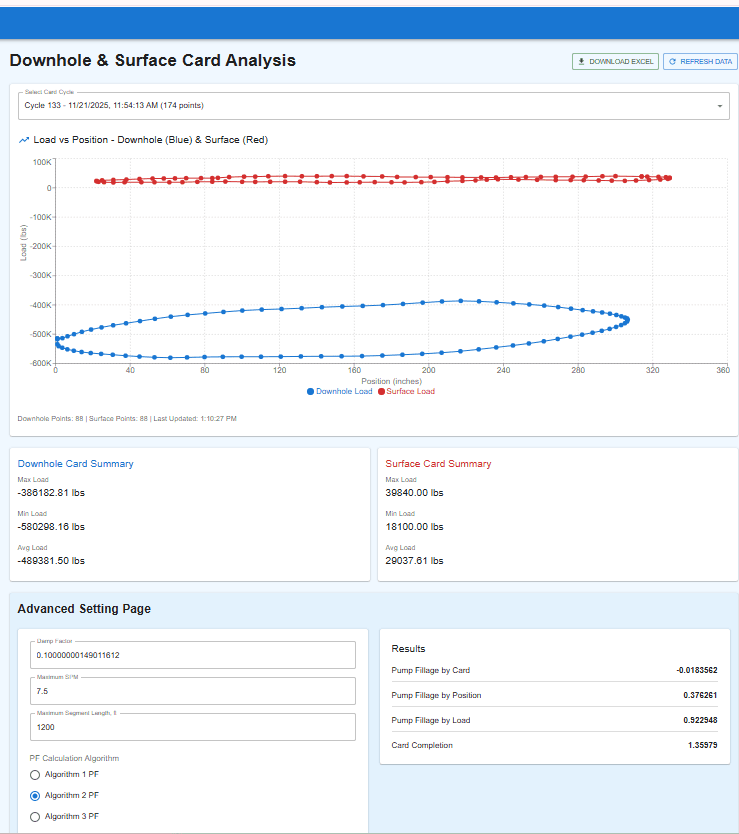Choose the Algorithm 2 PF radio option
739x834 pixels.
click(36, 796)
